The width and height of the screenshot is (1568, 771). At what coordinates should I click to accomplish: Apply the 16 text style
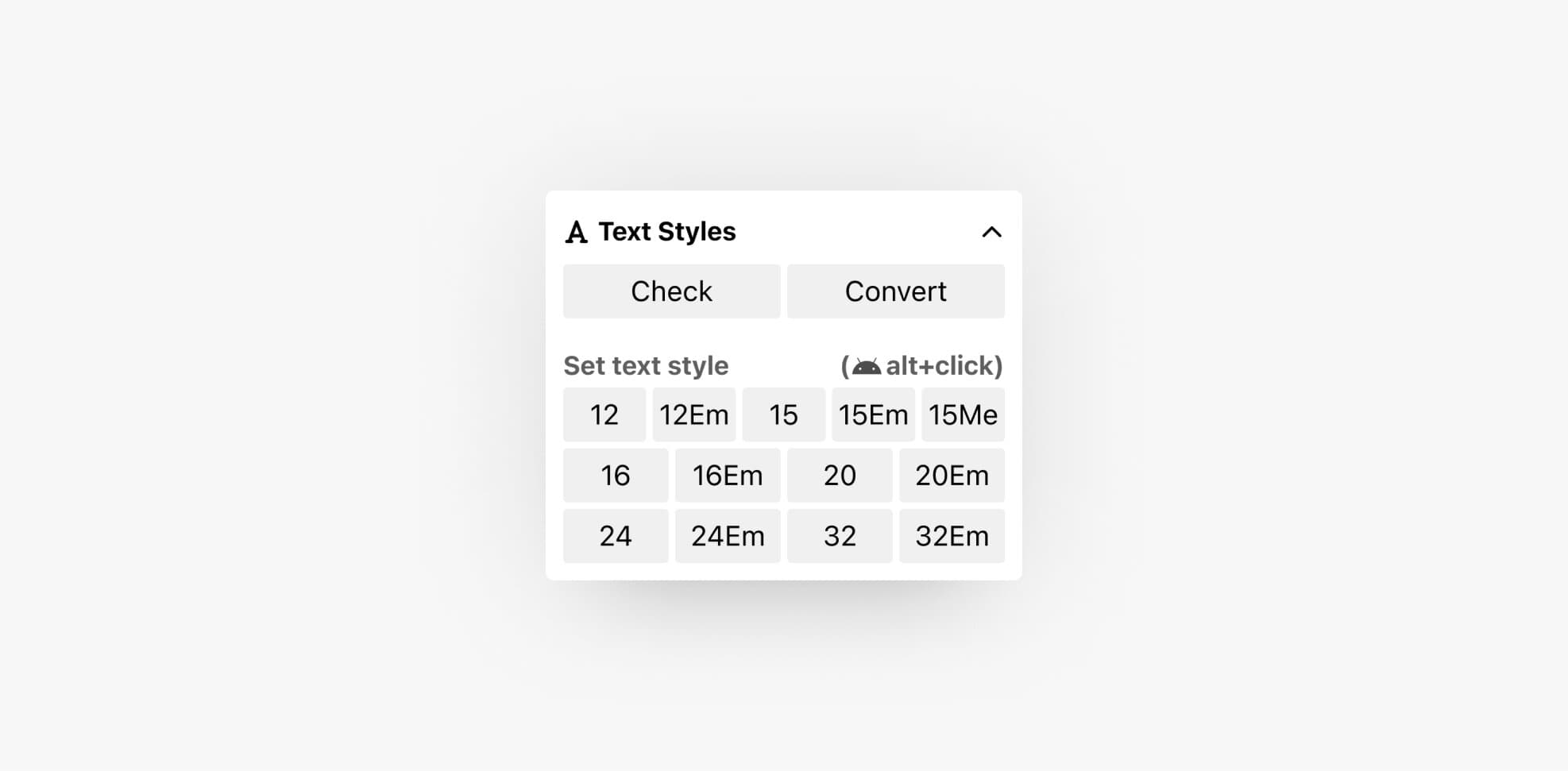[x=616, y=476]
